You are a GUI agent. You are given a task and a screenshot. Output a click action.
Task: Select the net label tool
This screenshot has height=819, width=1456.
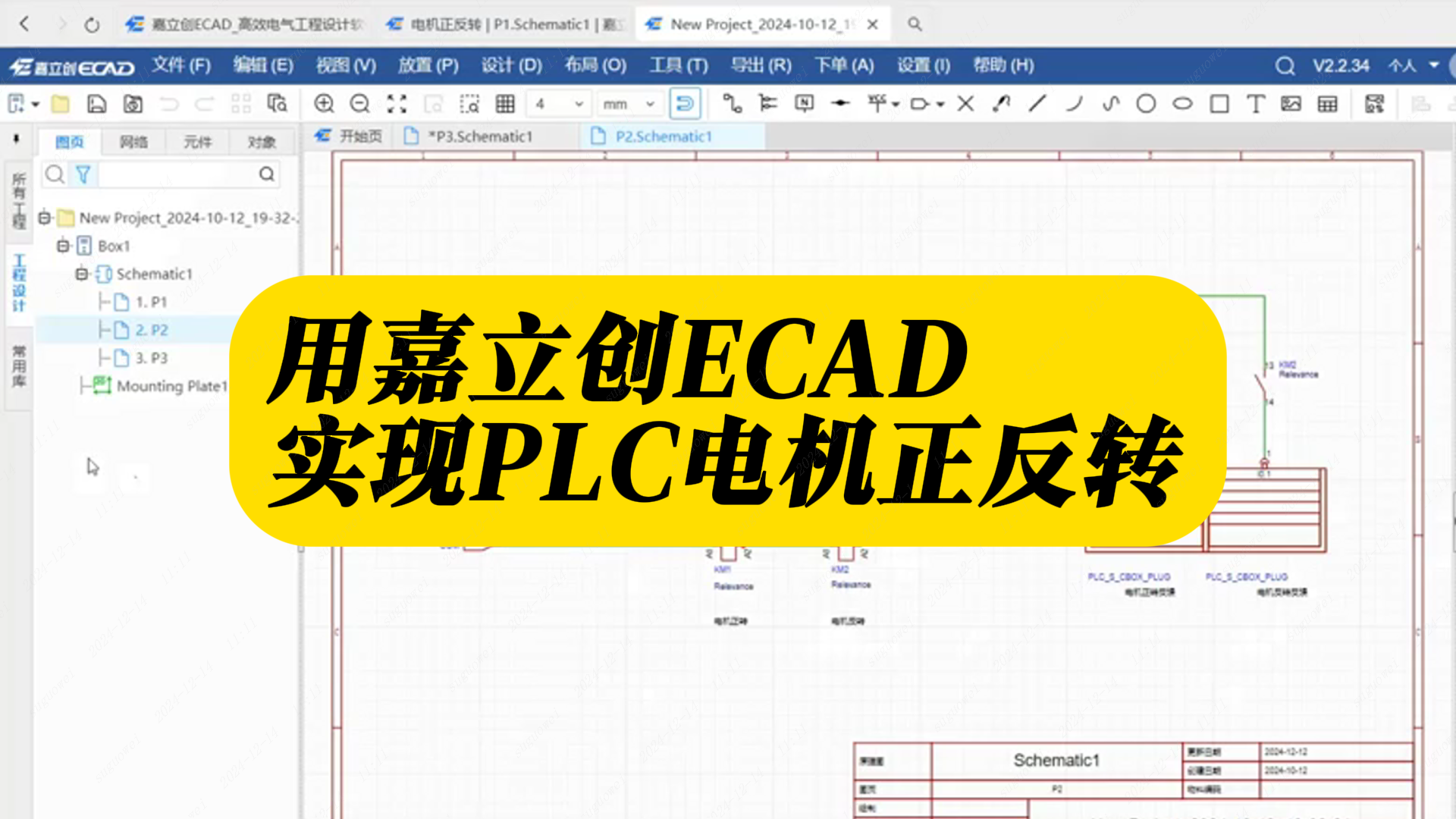point(805,104)
